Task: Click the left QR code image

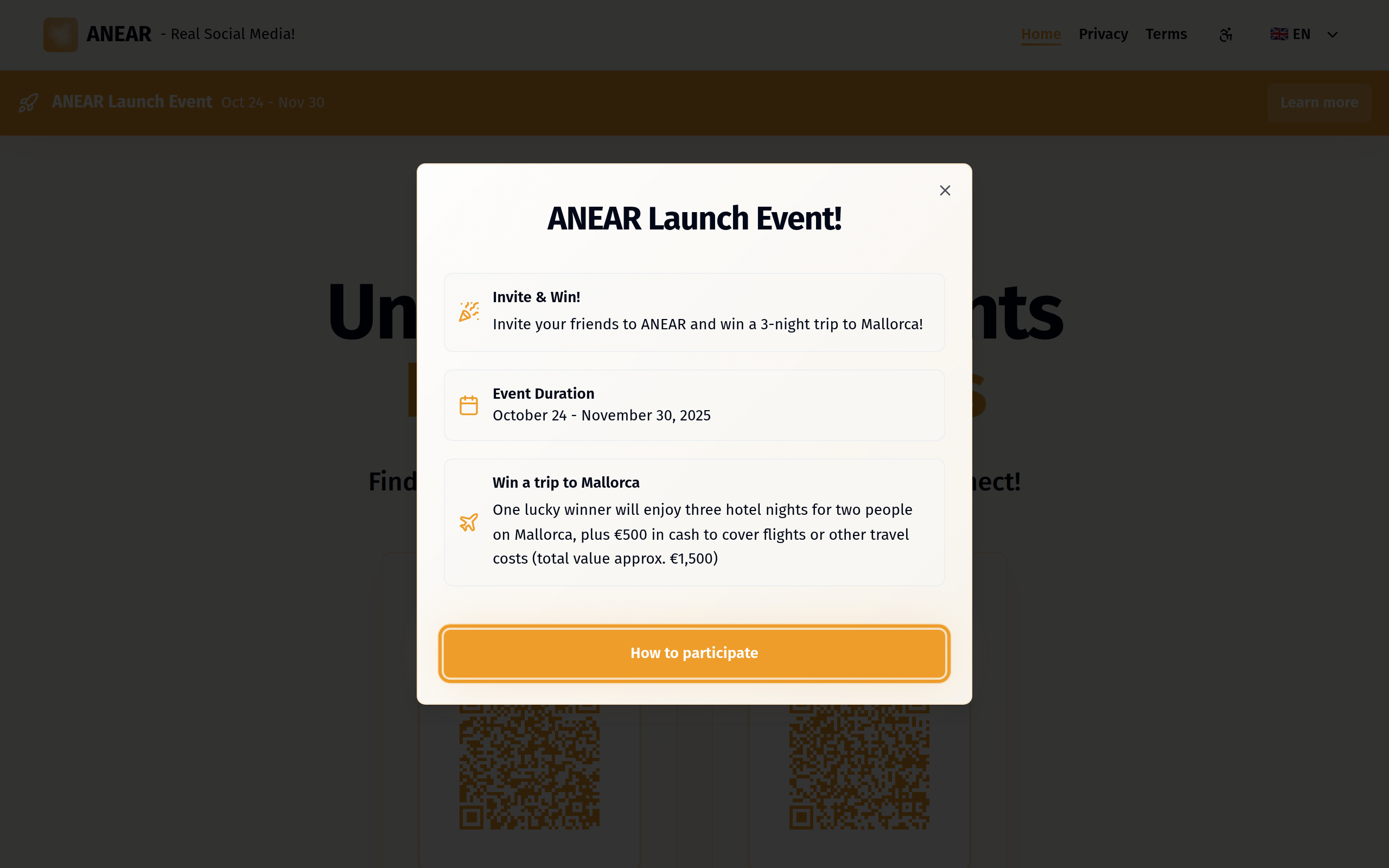Action: click(x=529, y=767)
